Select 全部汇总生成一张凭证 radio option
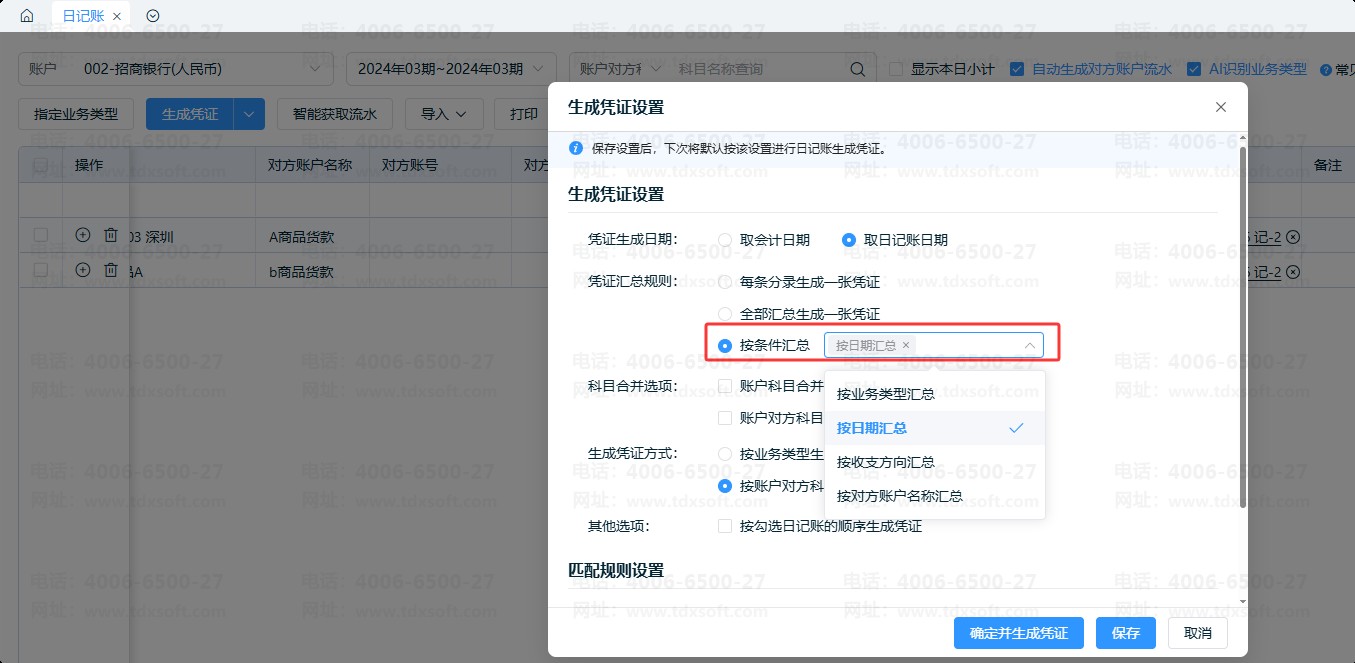1355x663 pixels. tap(726, 314)
